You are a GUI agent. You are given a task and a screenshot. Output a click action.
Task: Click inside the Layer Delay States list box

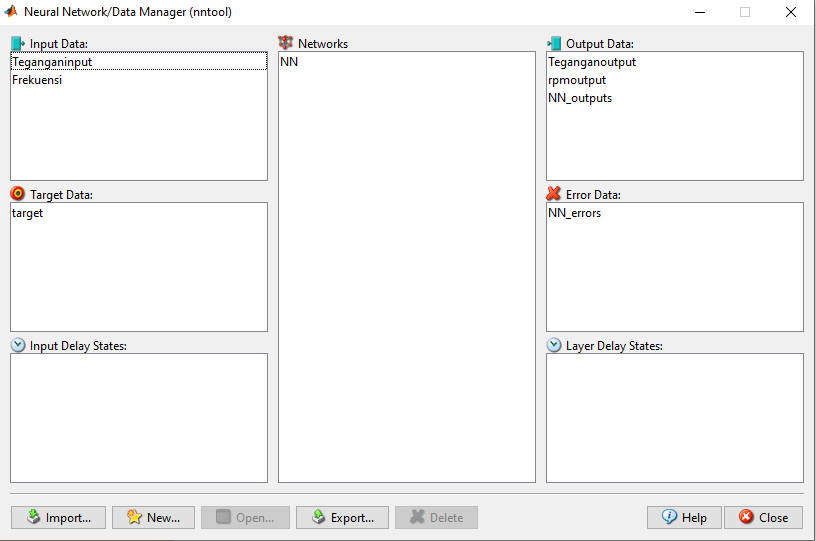pyautogui.click(x=675, y=418)
